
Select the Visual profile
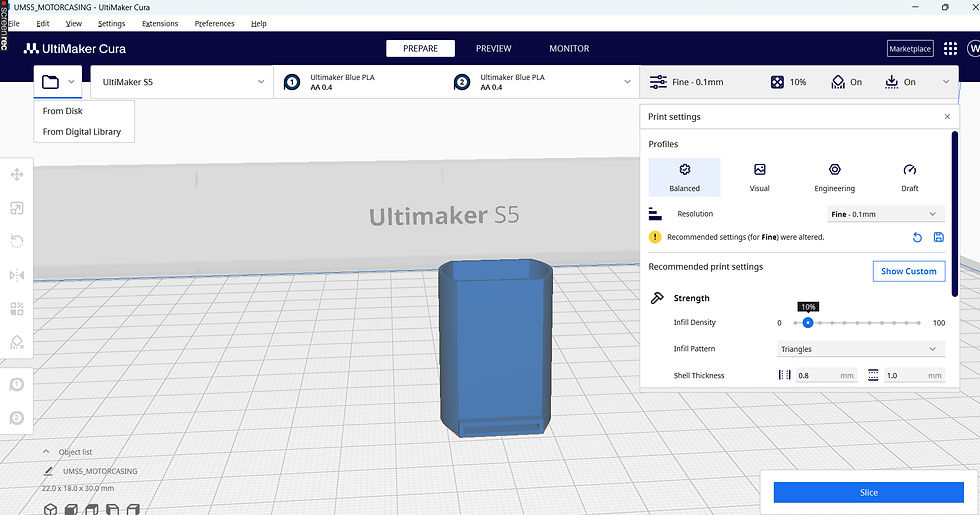pos(759,178)
